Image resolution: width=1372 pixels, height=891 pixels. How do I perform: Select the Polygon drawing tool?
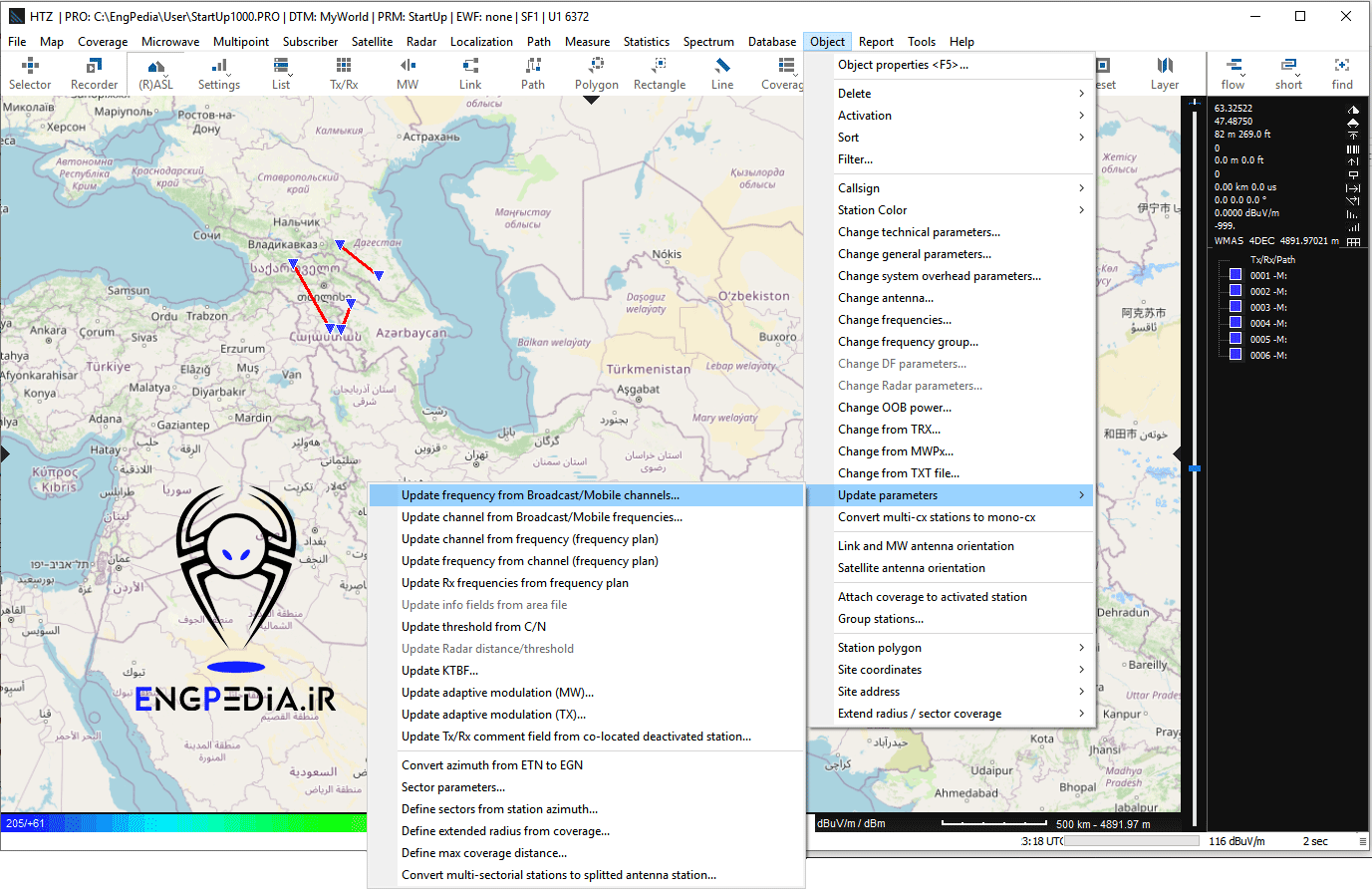pyautogui.click(x=596, y=74)
